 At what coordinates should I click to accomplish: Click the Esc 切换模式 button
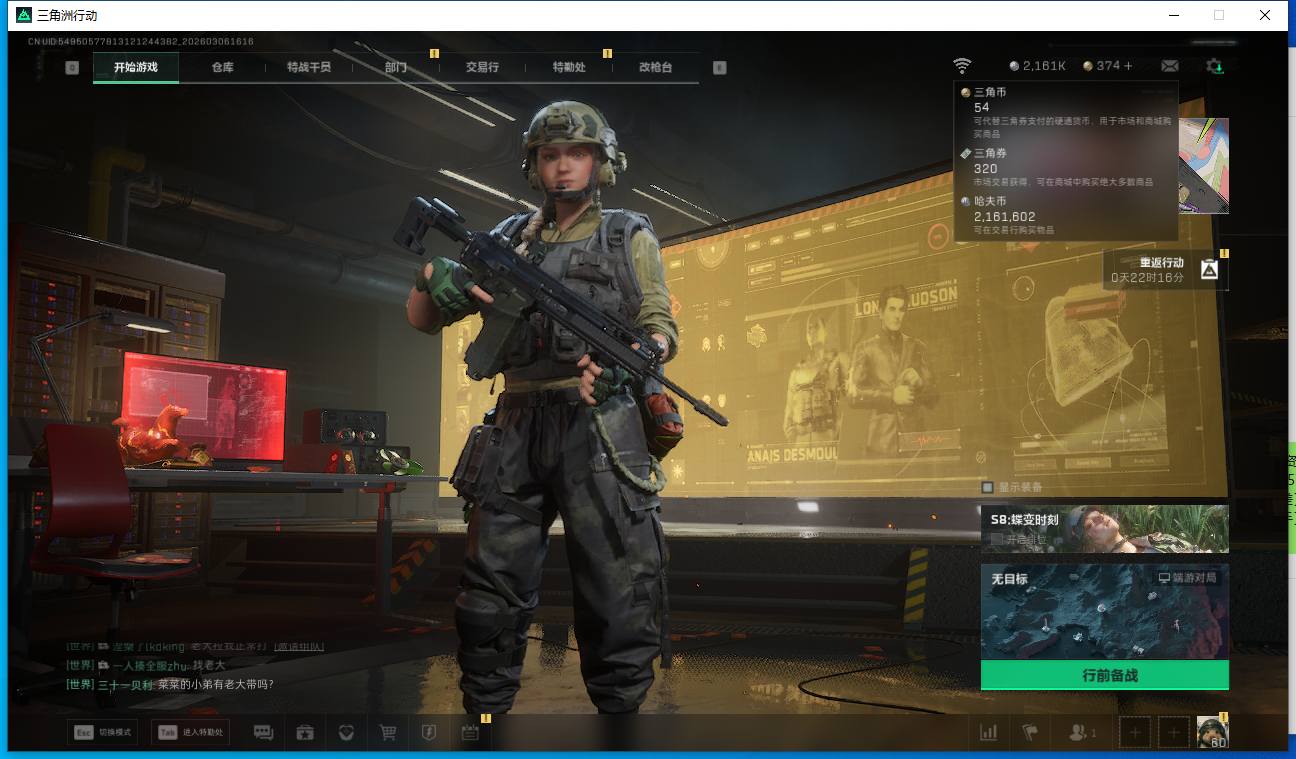click(x=101, y=732)
